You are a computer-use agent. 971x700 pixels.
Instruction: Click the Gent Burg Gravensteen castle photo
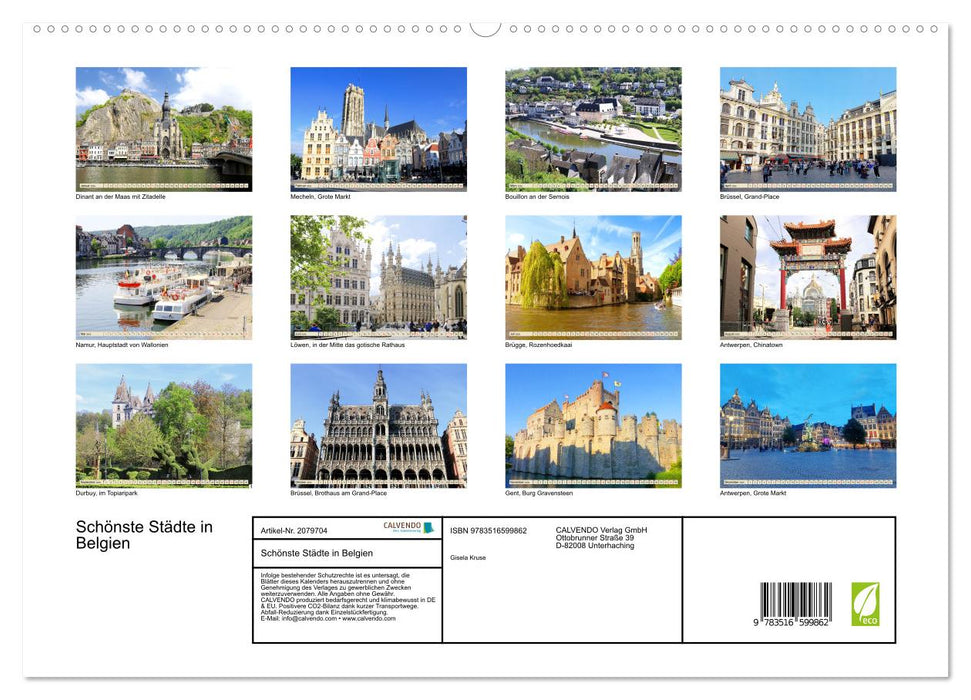click(593, 421)
